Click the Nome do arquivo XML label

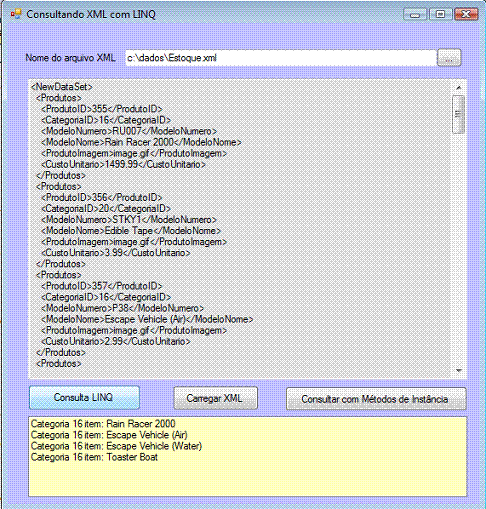click(70, 58)
